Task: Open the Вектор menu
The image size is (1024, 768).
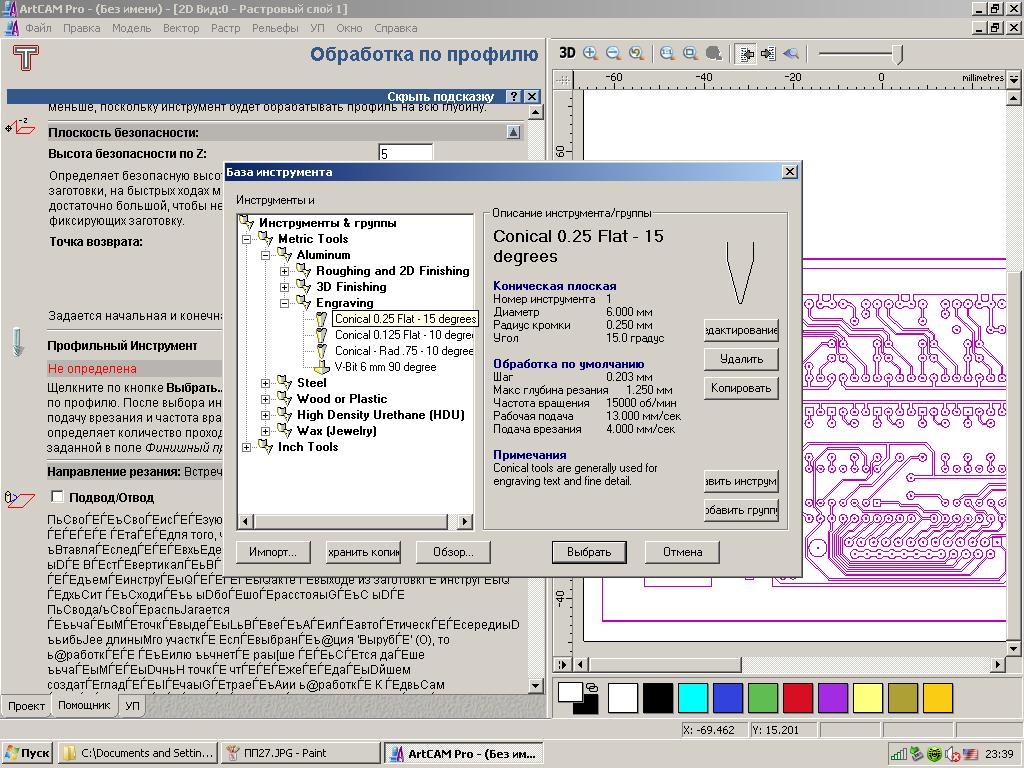Action: coord(181,28)
